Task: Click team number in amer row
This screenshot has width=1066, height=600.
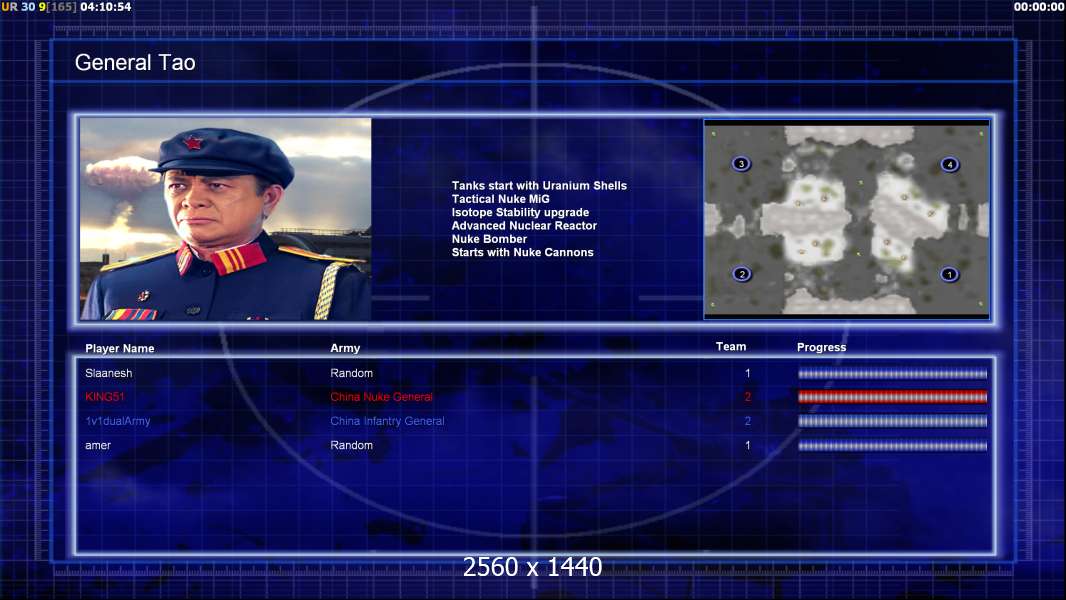Action: pyautogui.click(x=748, y=445)
